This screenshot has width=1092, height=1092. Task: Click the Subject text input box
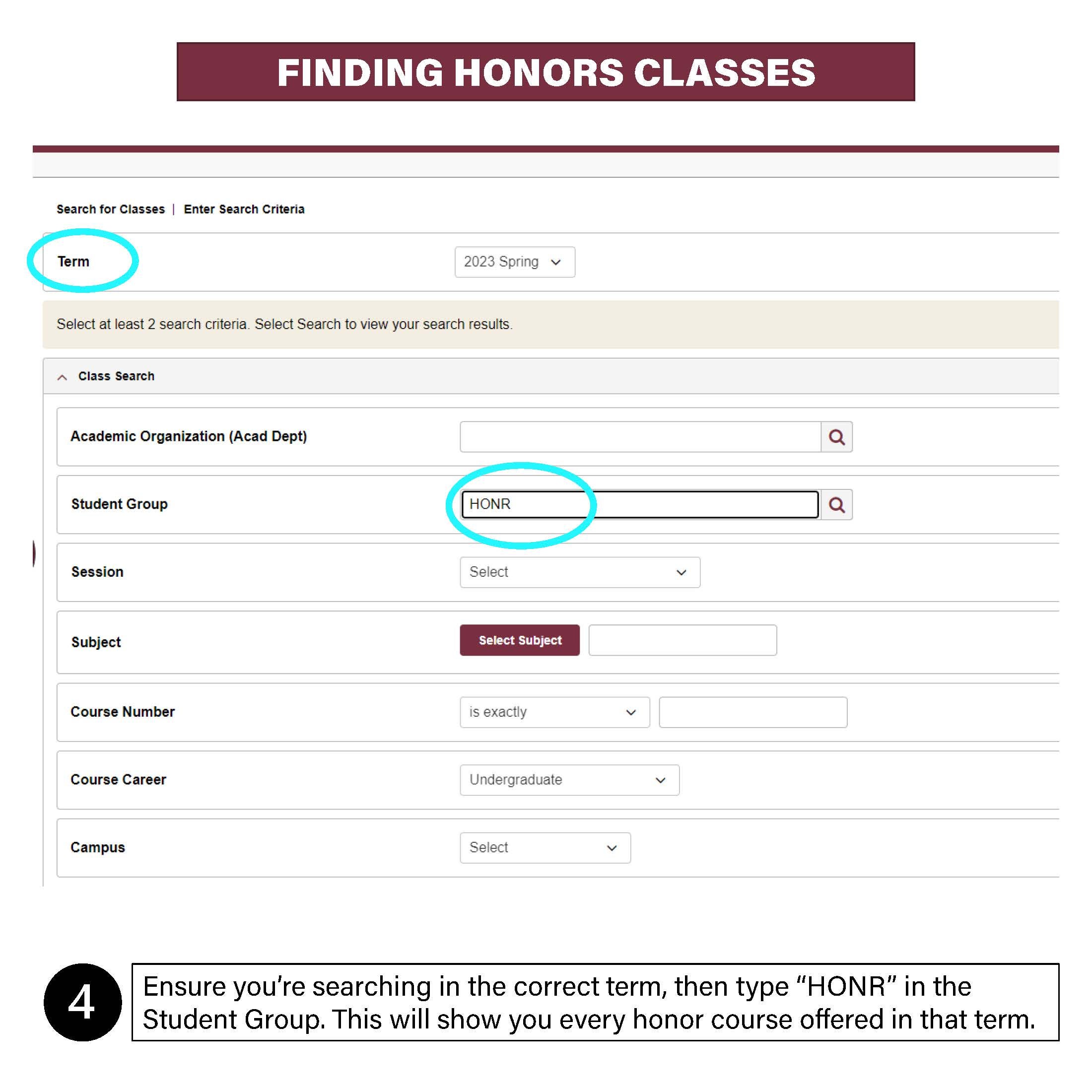(x=682, y=640)
